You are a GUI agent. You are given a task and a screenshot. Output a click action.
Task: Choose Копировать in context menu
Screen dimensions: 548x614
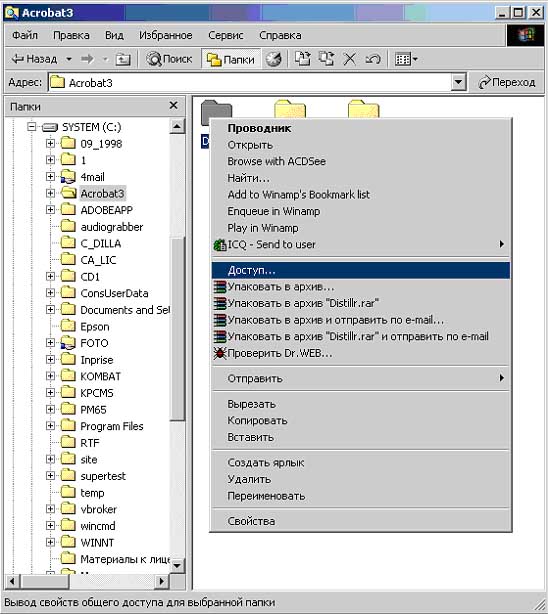[360, 421]
